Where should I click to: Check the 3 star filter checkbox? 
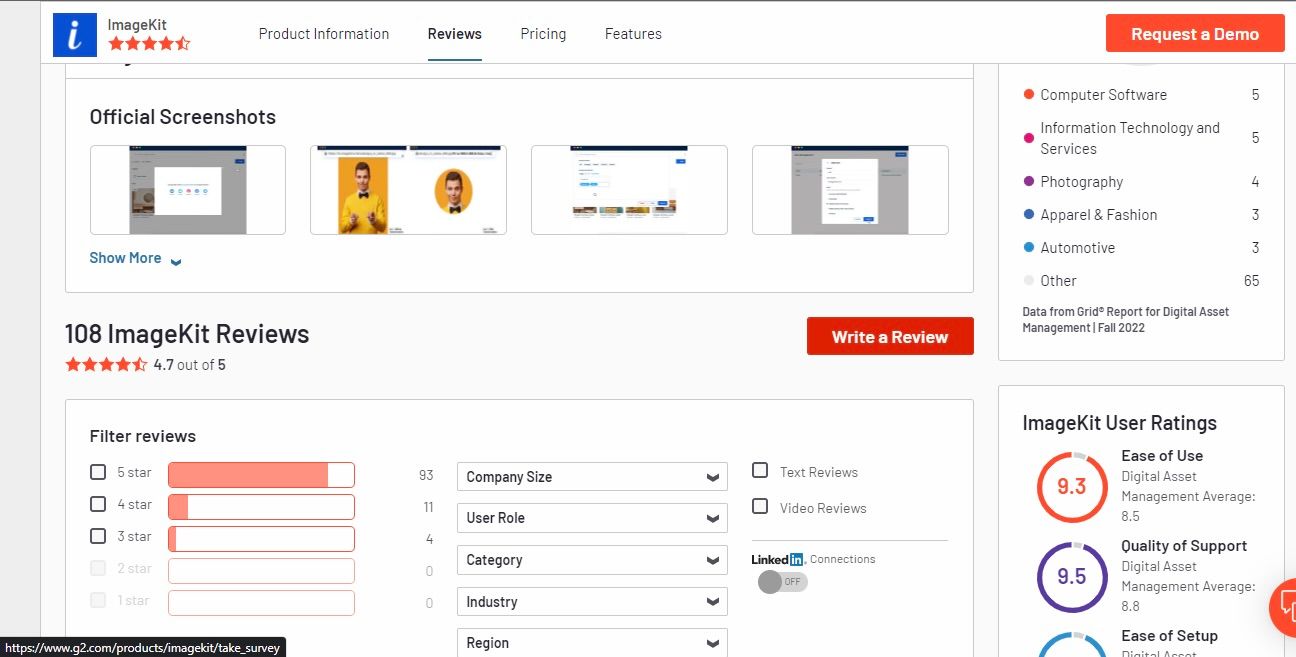(x=98, y=536)
